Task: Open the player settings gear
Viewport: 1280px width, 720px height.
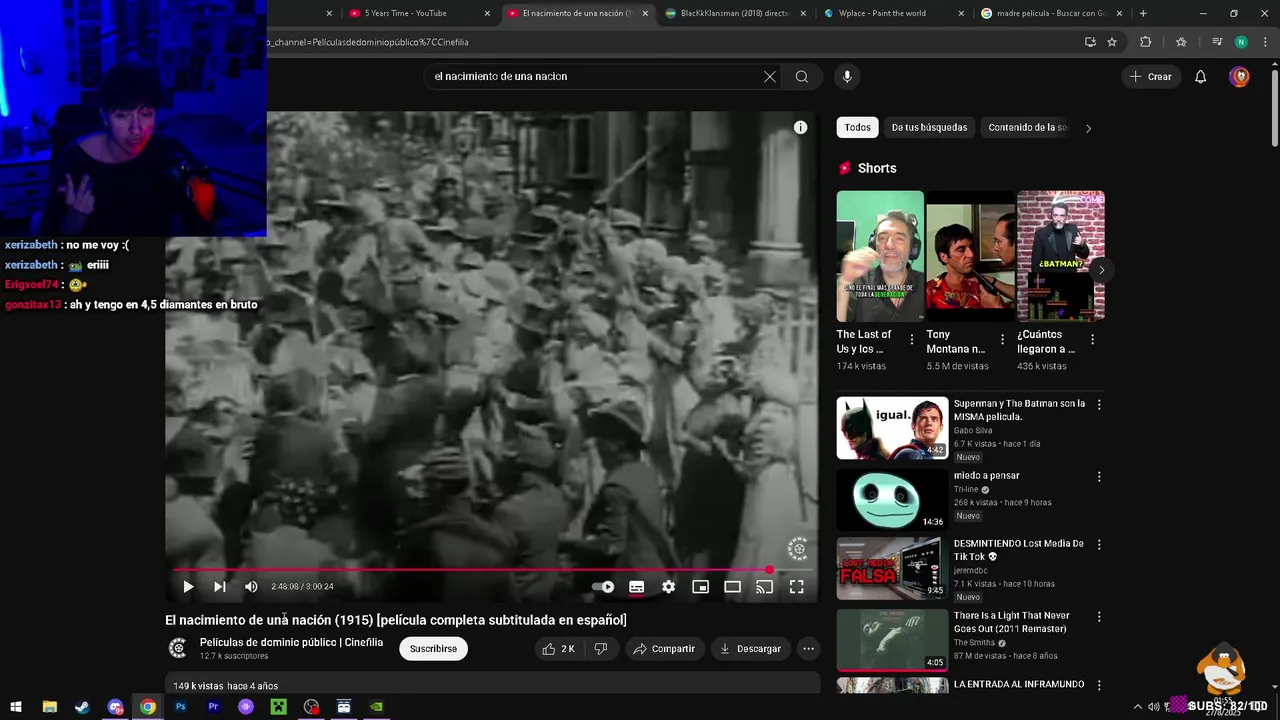Action: (668, 587)
